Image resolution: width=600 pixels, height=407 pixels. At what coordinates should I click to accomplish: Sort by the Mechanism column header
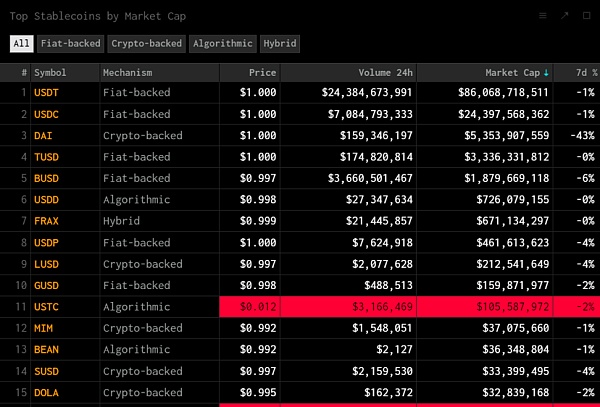tap(129, 73)
